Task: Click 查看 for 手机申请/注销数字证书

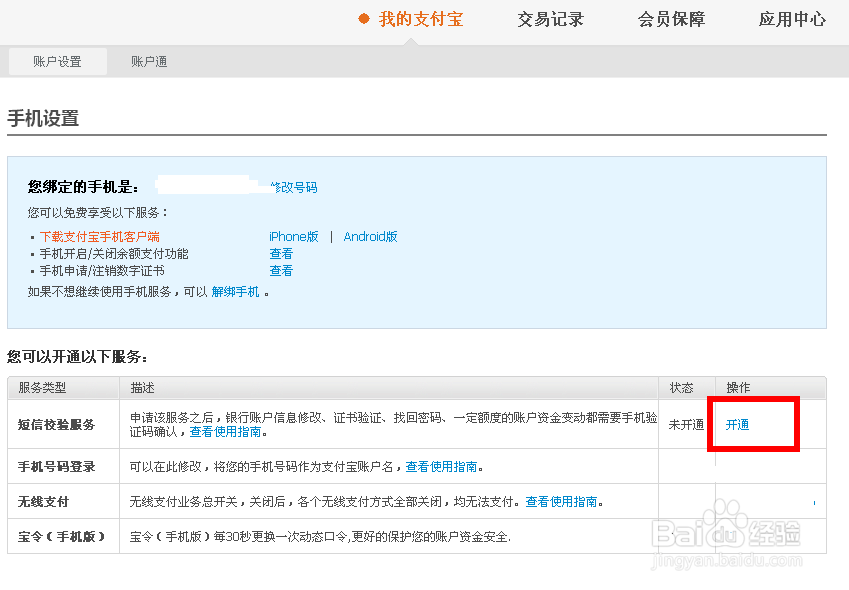Action: [x=281, y=271]
